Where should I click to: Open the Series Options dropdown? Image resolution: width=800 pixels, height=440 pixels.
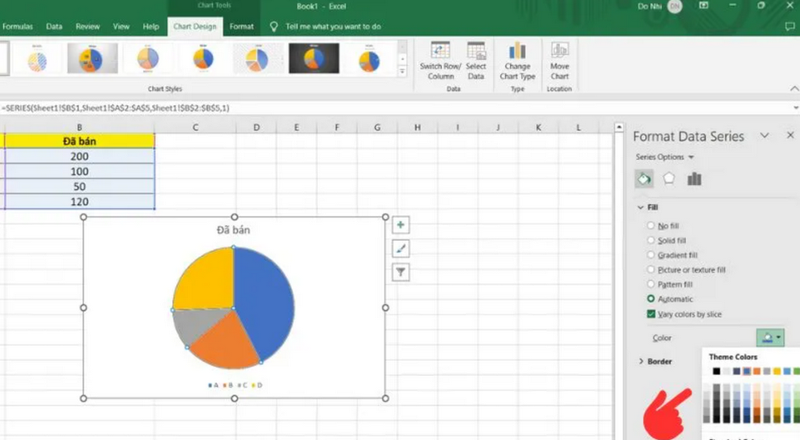coord(665,157)
